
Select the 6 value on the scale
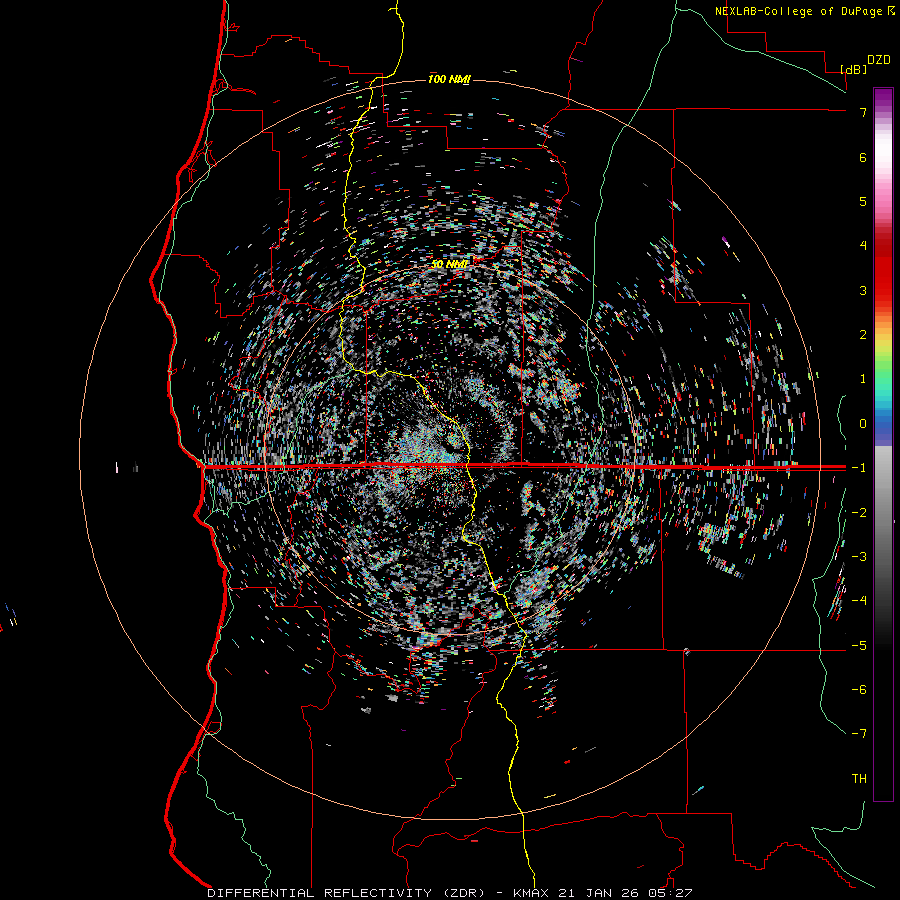[x=863, y=157]
